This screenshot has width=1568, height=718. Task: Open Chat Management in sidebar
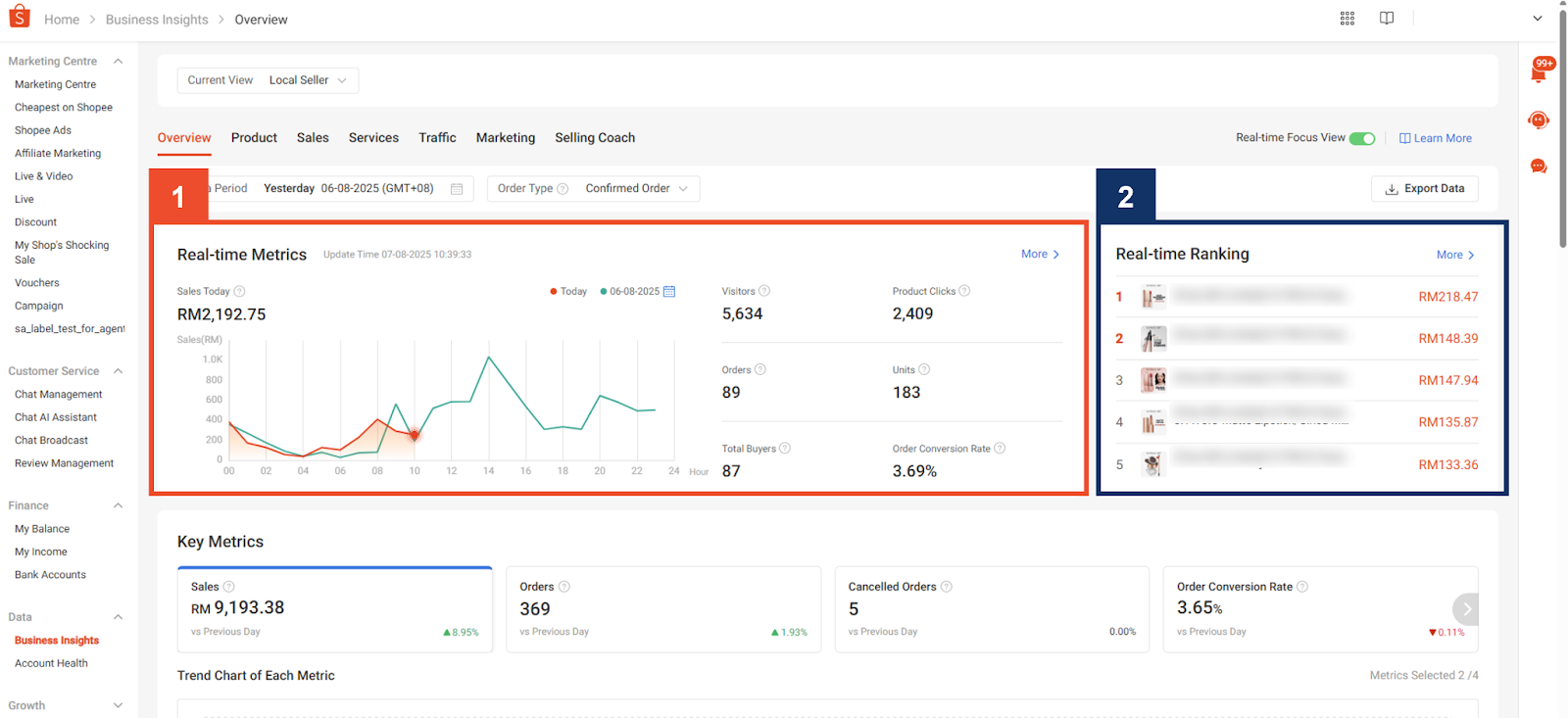59,395
